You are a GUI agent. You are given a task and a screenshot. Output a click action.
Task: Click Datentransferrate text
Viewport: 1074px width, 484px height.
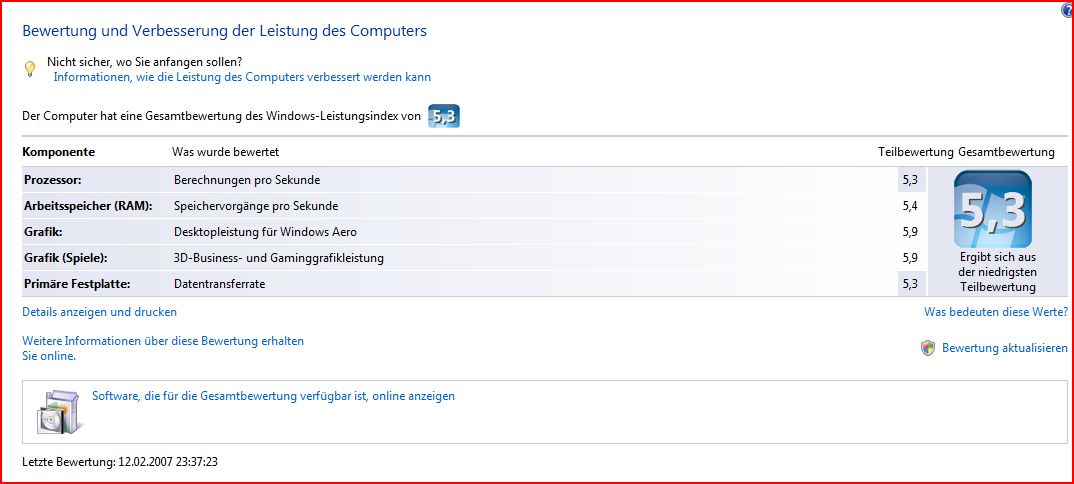(219, 284)
